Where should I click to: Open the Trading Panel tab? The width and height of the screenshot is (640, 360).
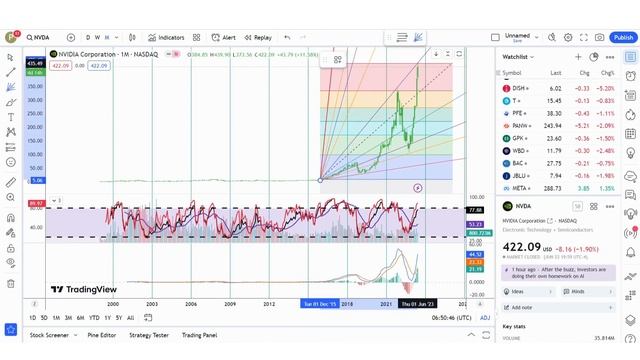pos(200,335)
